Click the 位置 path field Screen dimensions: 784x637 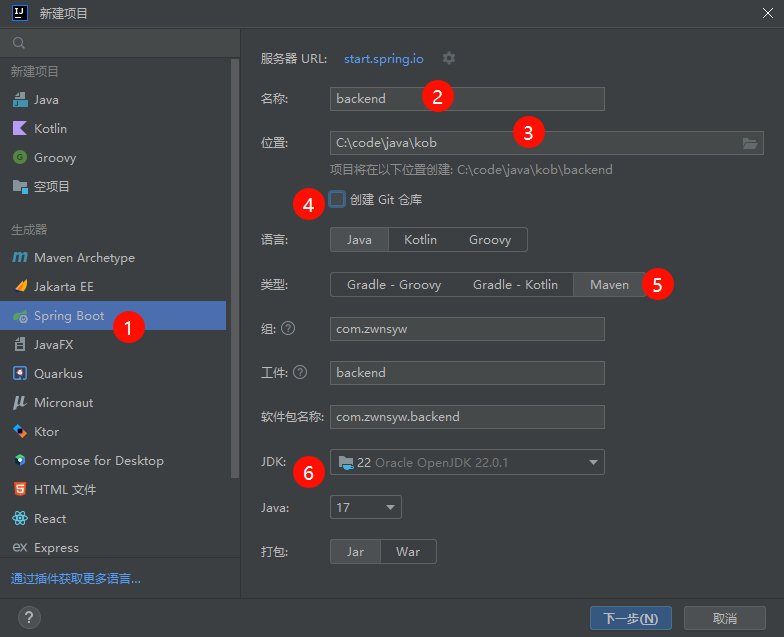pos(546,143)
